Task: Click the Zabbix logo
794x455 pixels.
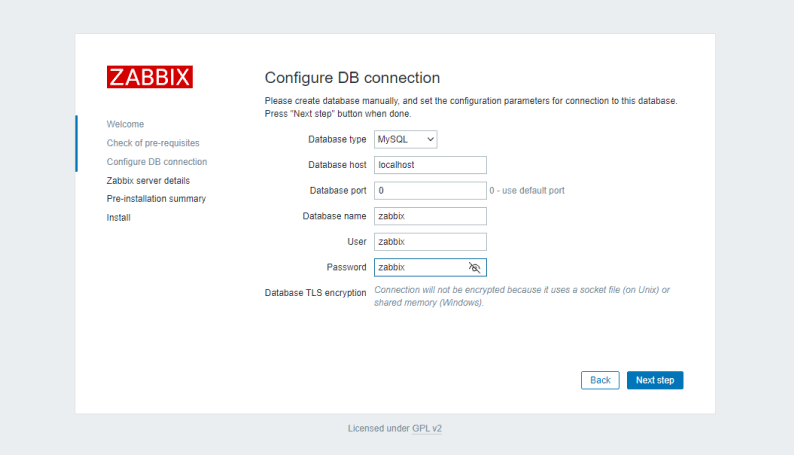Action: coord(149,77)
